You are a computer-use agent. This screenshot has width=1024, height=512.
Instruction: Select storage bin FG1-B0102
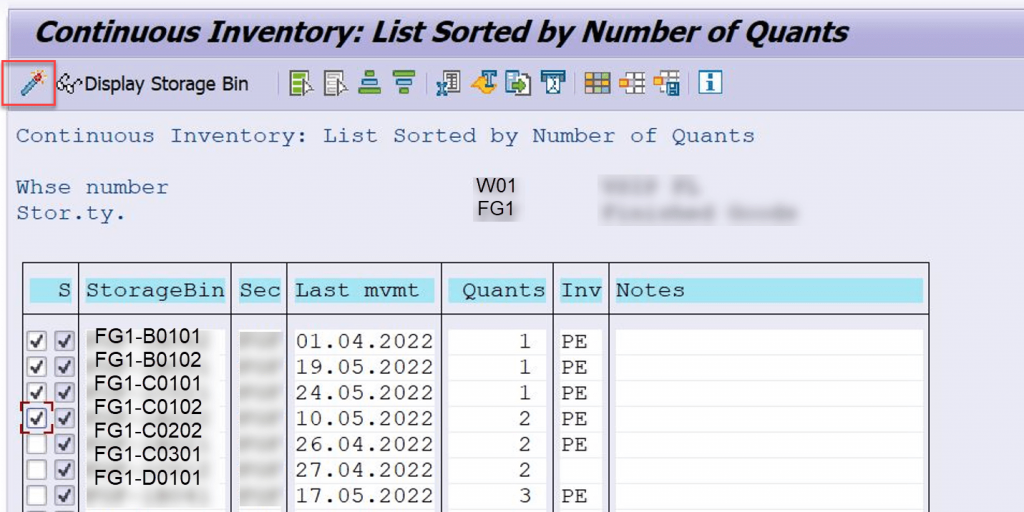(148, 360)
